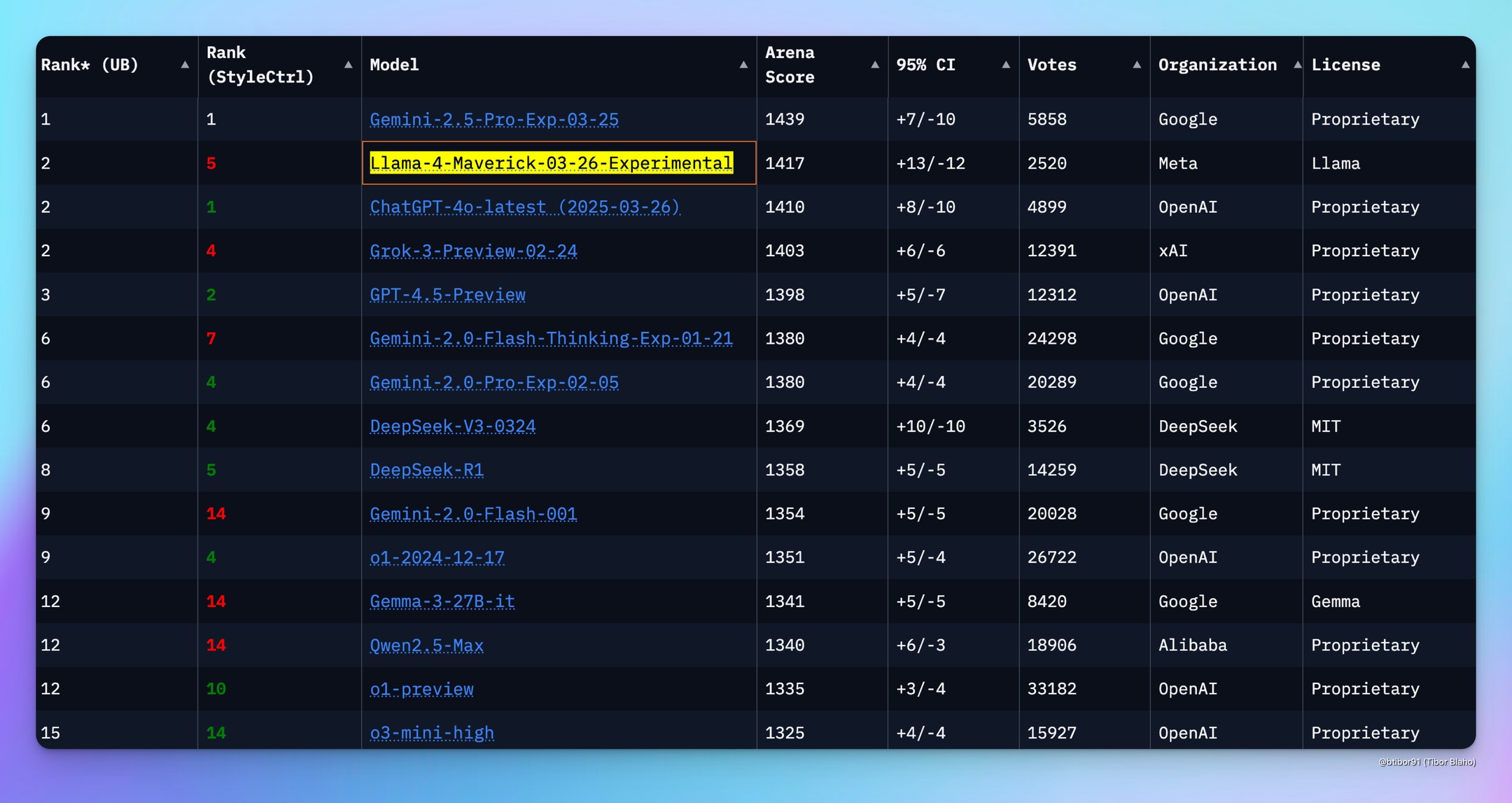The width and height of the screenshot is (1512, 803).
Task: Select CI value +10/-10
Action: [x=930, y=426]
